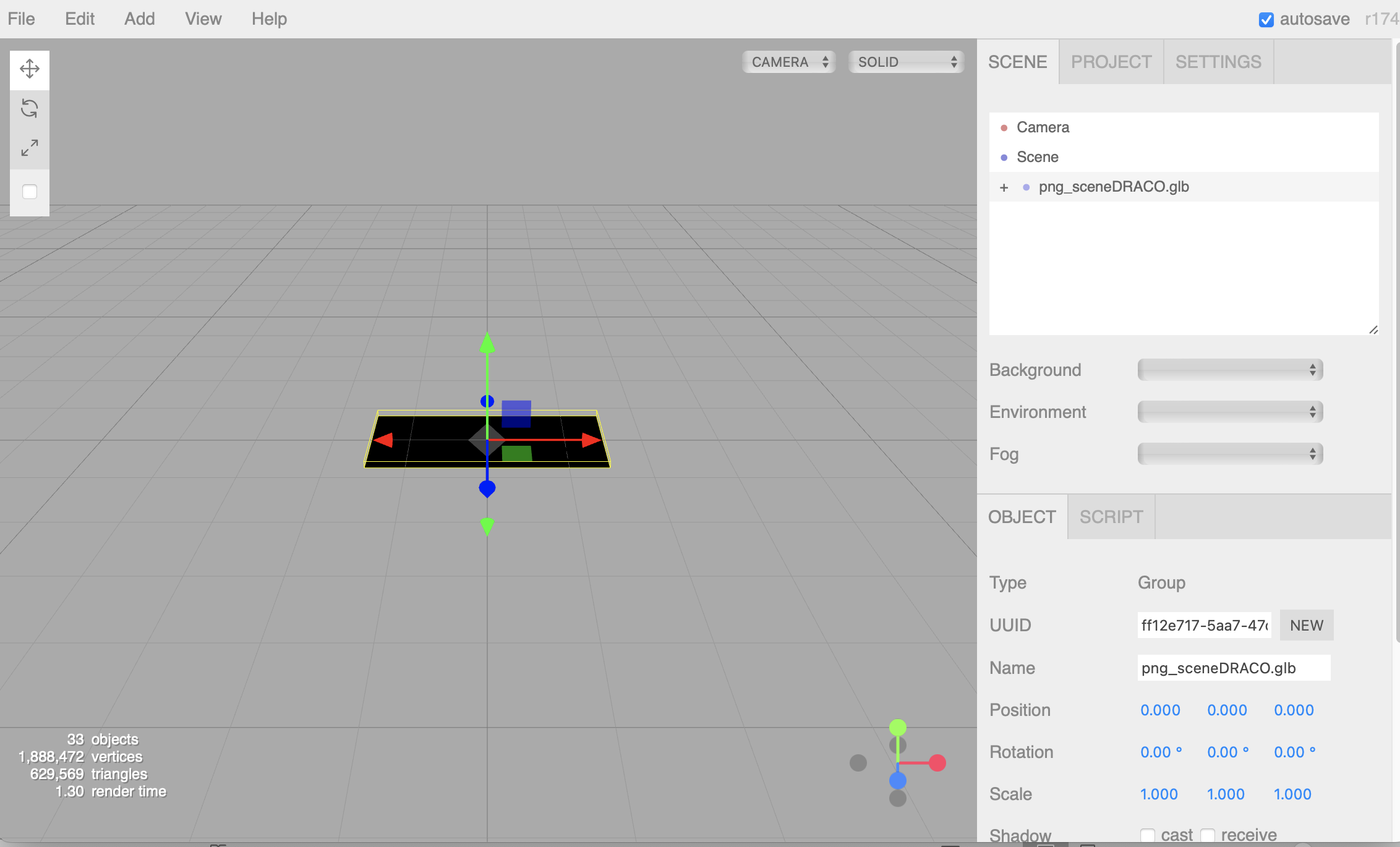1400x847 pixels.
Task: Click the Position X value
Action: [1161, 710]
